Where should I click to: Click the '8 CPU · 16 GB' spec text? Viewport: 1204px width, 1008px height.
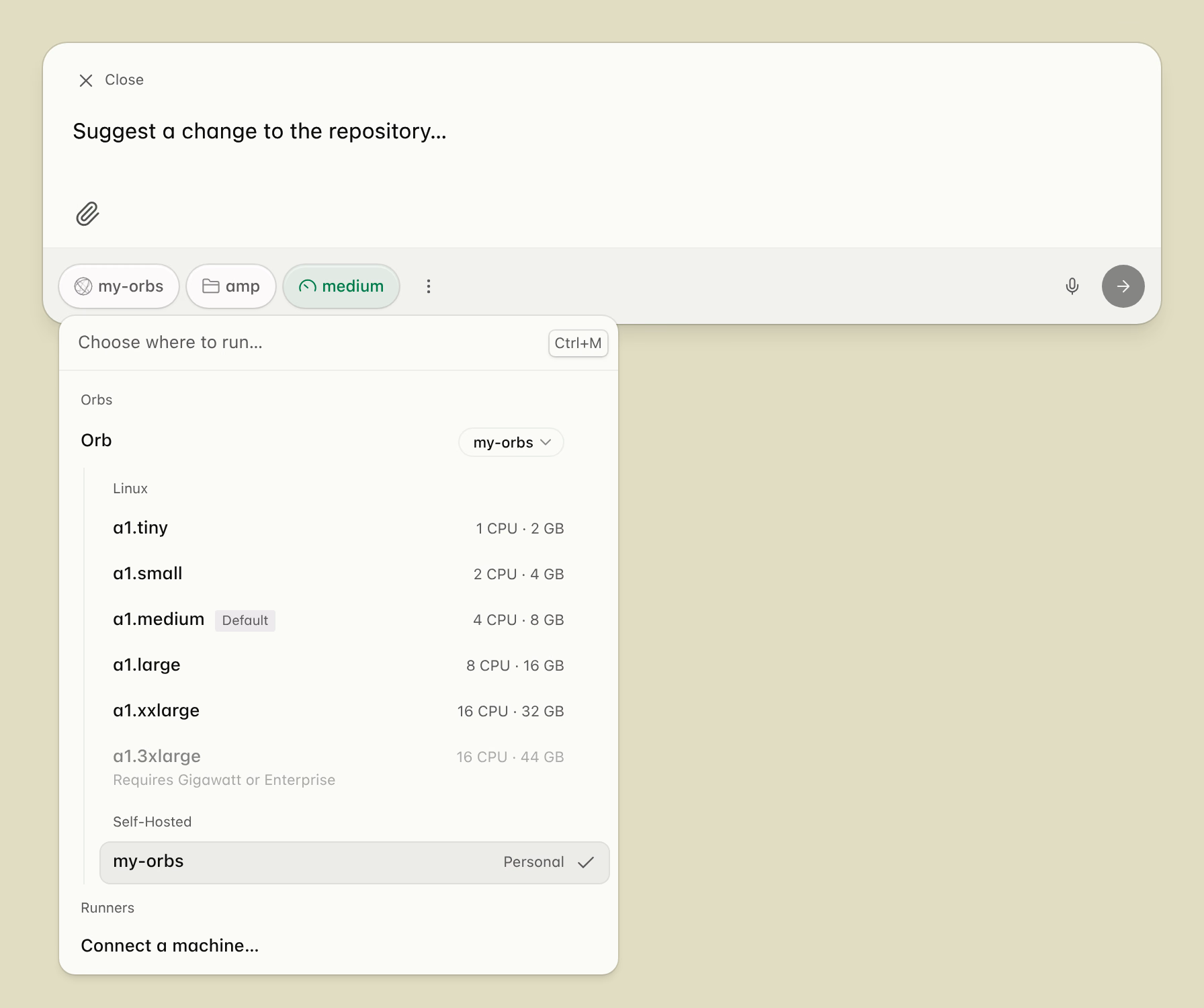(x=515, y=665)
